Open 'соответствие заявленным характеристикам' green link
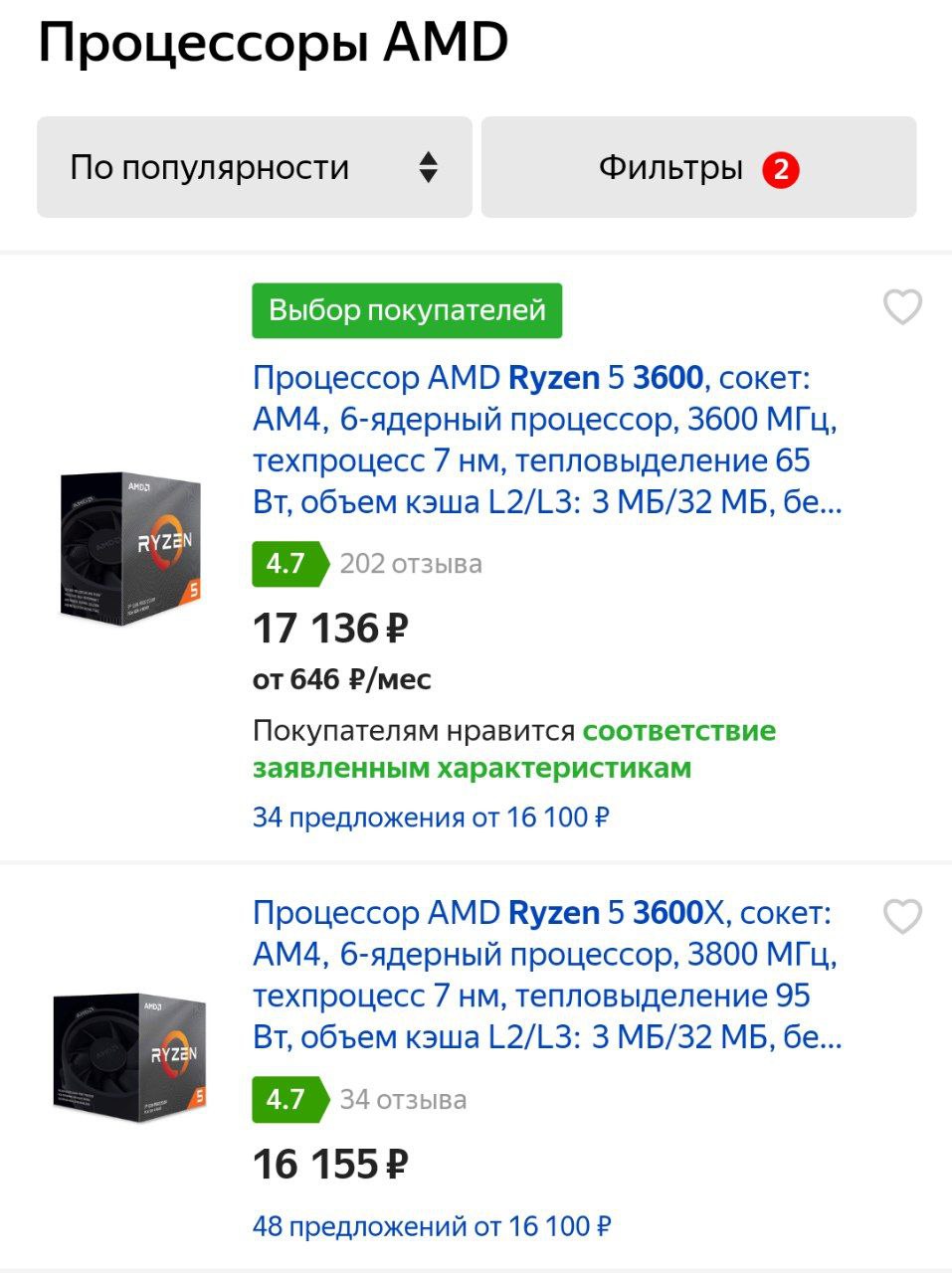Image resolution: width=952 pixels, height=1273 pixels. coord(513,750)
